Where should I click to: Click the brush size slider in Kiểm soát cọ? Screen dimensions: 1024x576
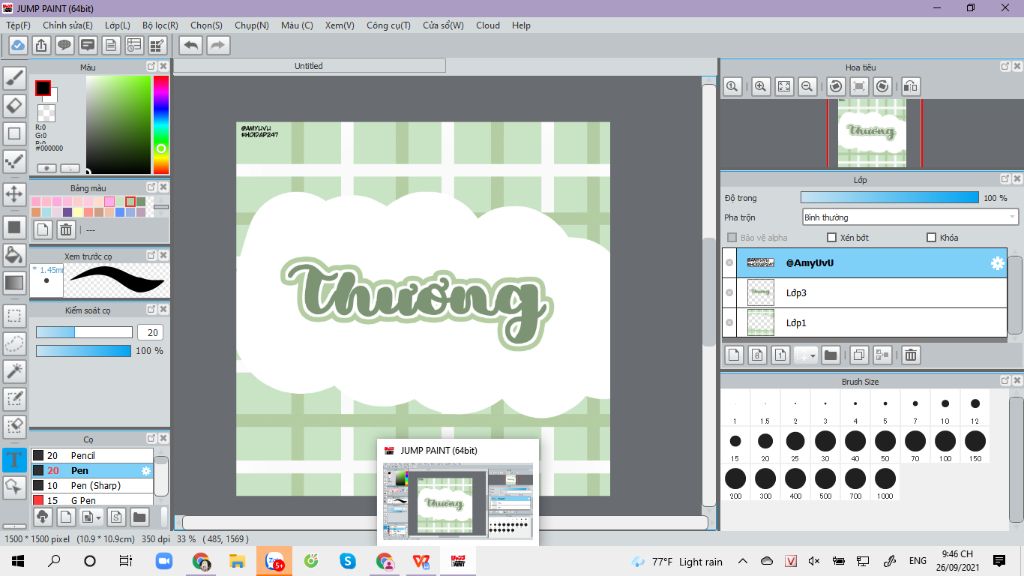click(84, 332)
